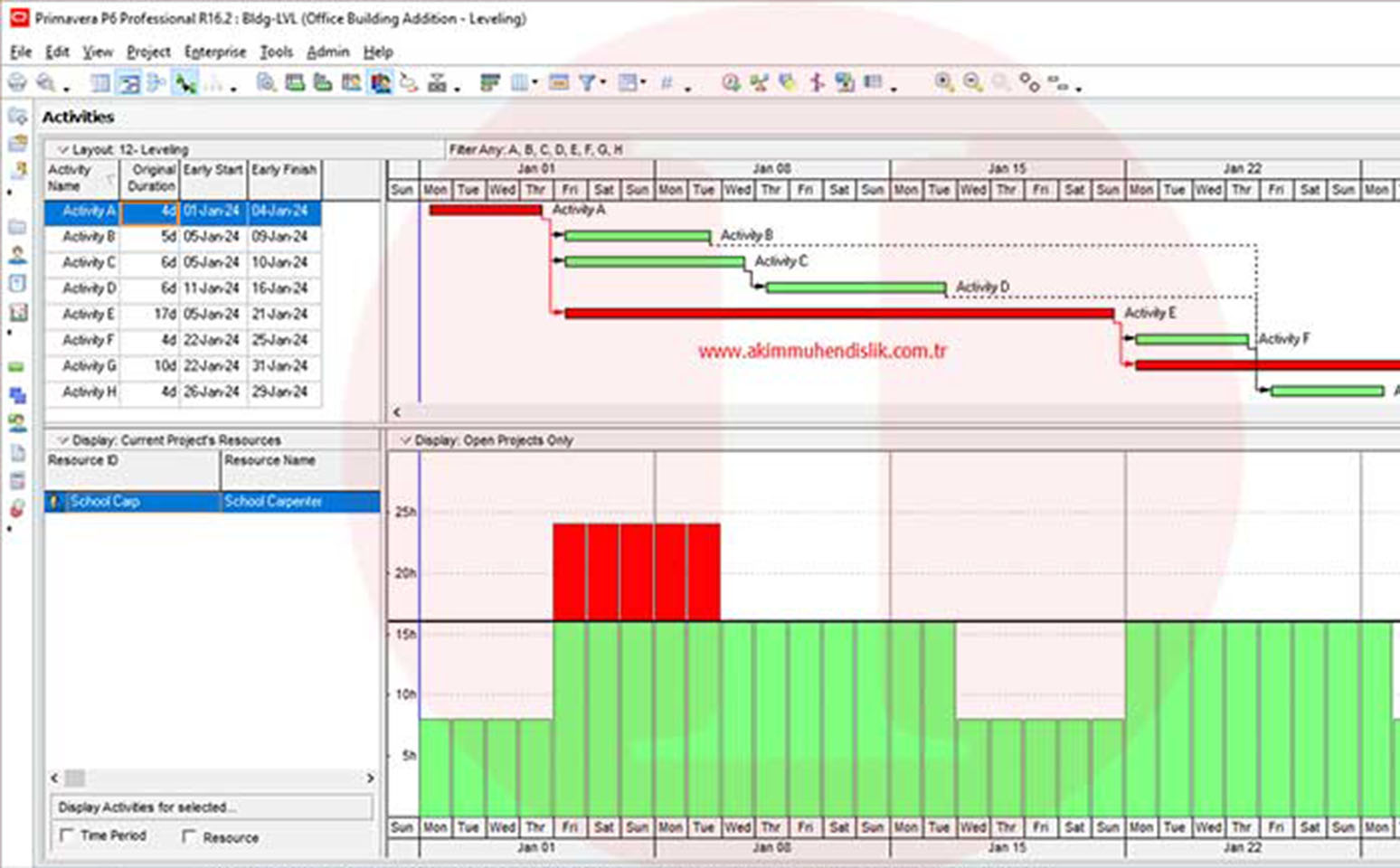Click the 17d Original Duration cell
The image size is (1400, 868).
[x=150, y=315]
